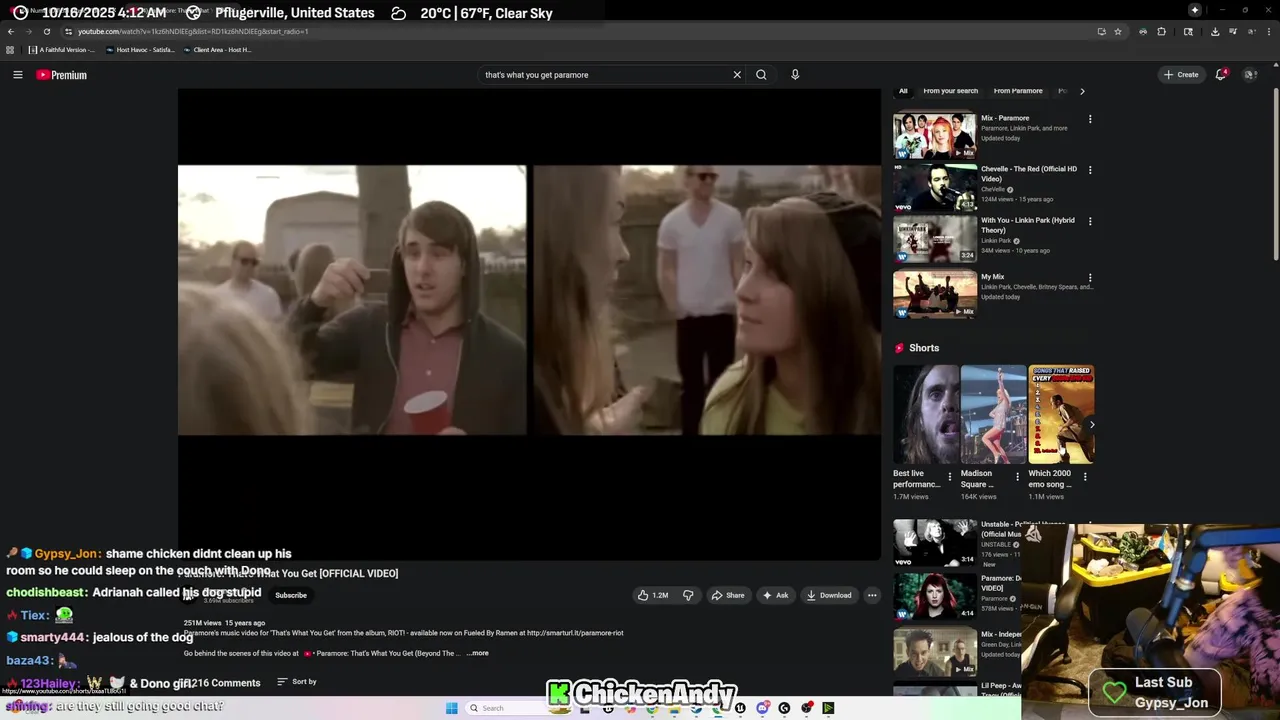Open the account avatar menu

1250,75
